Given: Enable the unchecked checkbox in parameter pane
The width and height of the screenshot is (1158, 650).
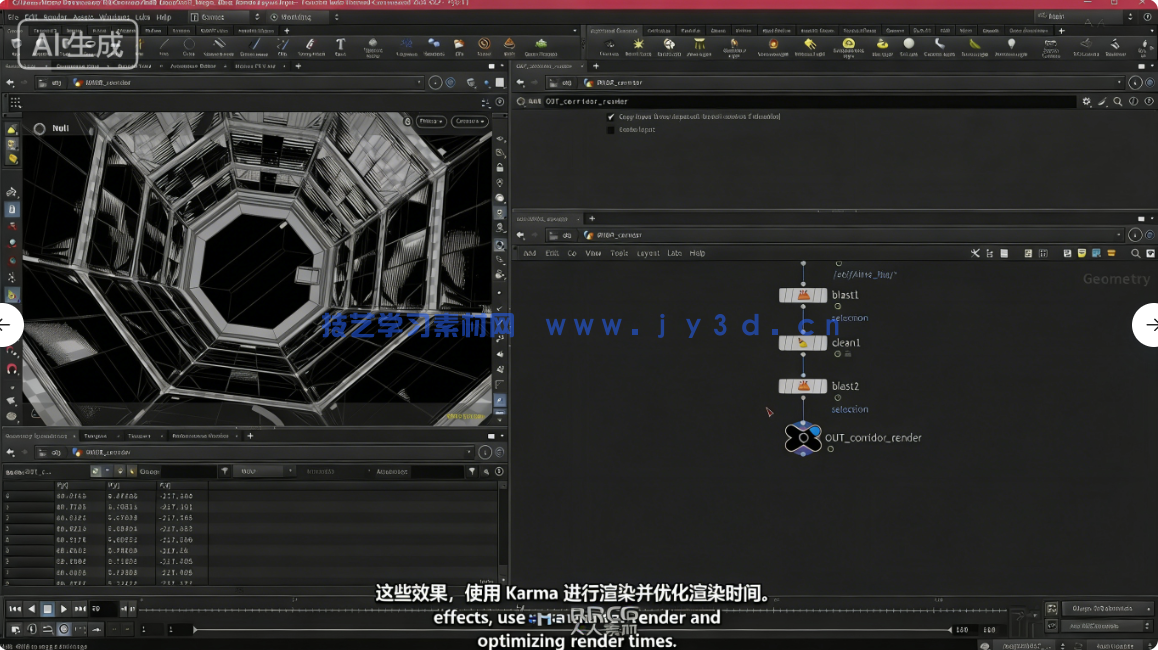Looking at the screenshot, I should coord(611,130).
